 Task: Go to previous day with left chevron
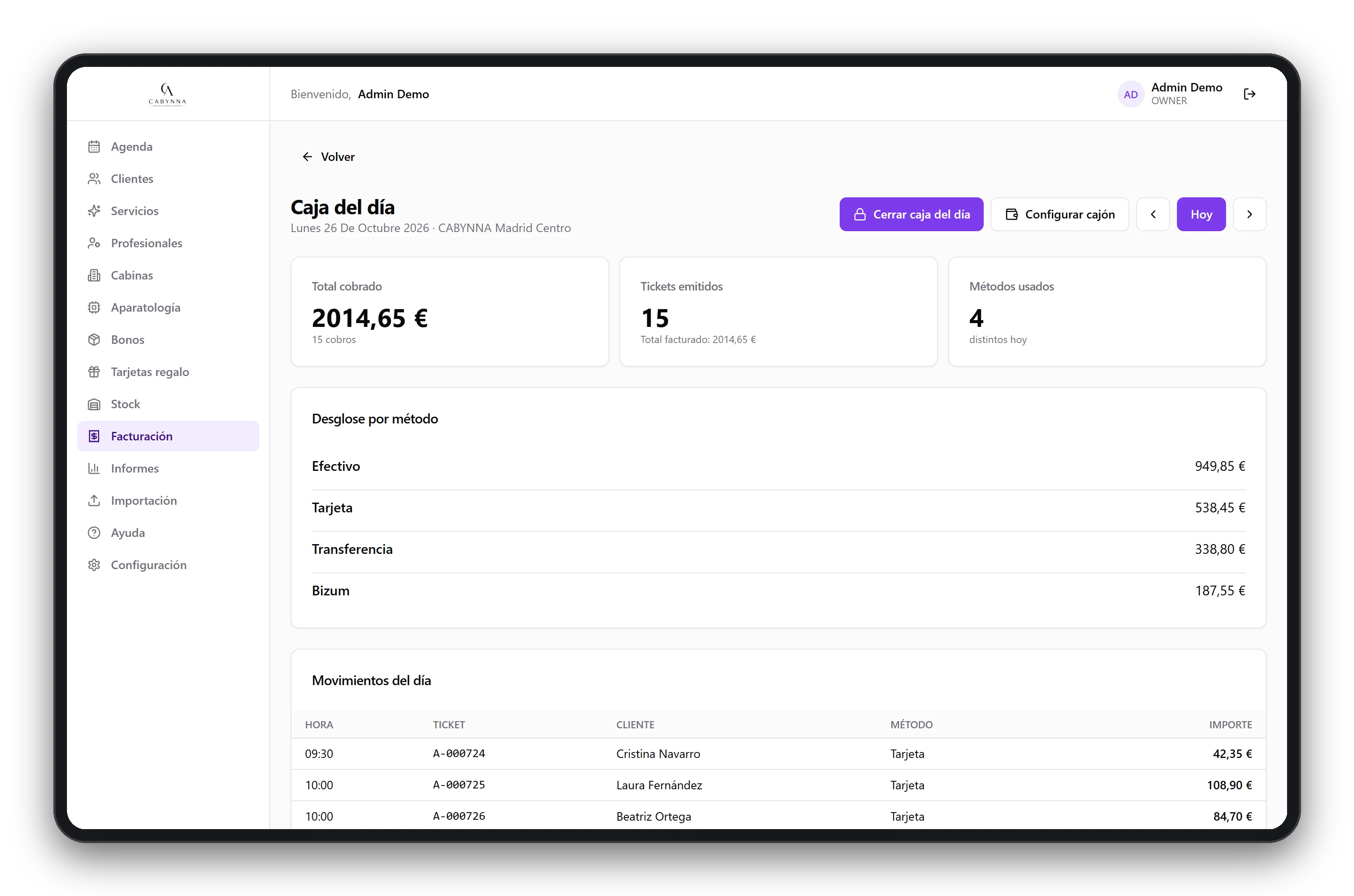tap(1153, 214)
